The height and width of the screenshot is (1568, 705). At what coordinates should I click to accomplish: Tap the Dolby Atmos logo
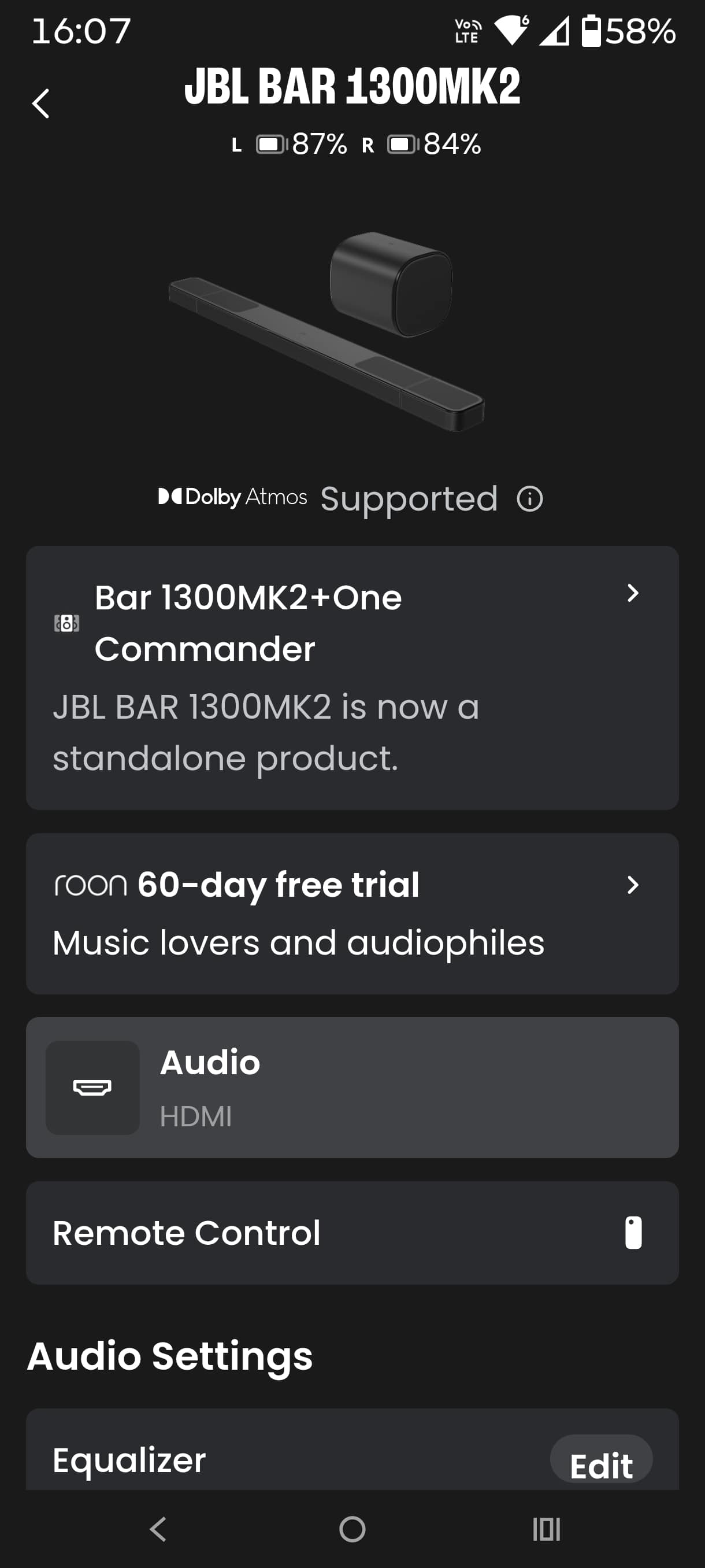(x=232, y=497)
